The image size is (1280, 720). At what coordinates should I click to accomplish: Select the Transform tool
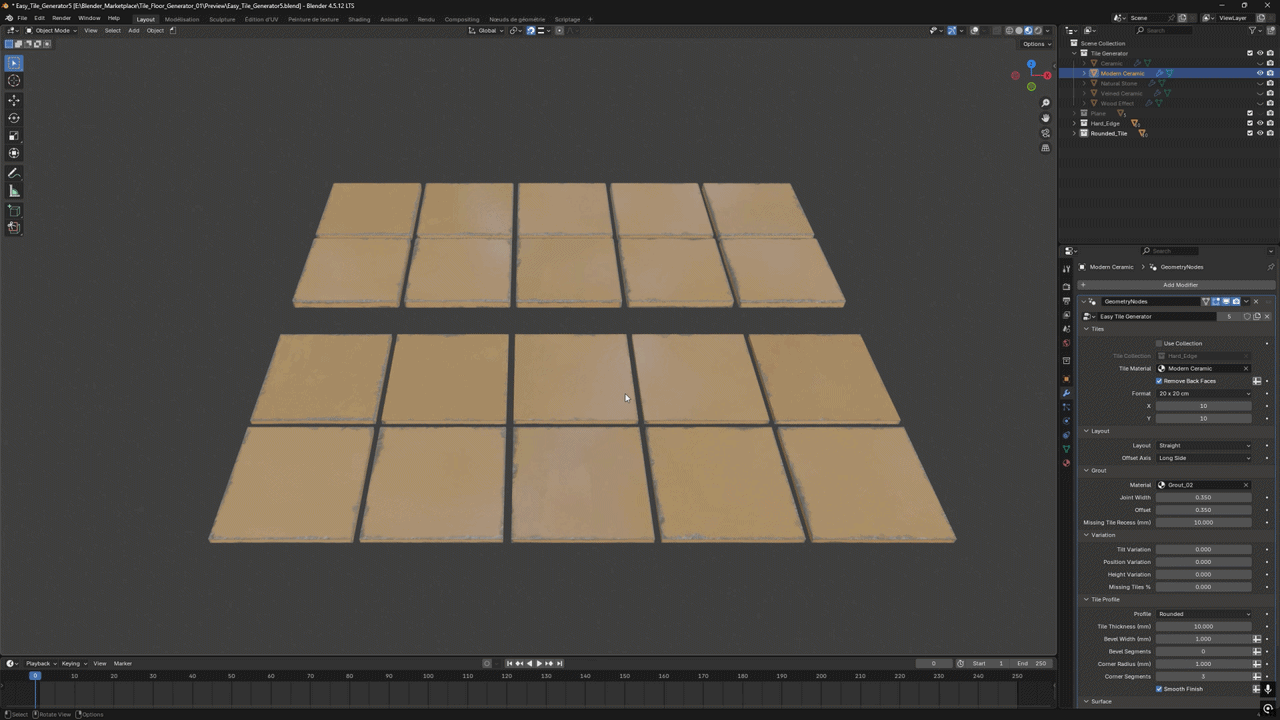point(14,153)
